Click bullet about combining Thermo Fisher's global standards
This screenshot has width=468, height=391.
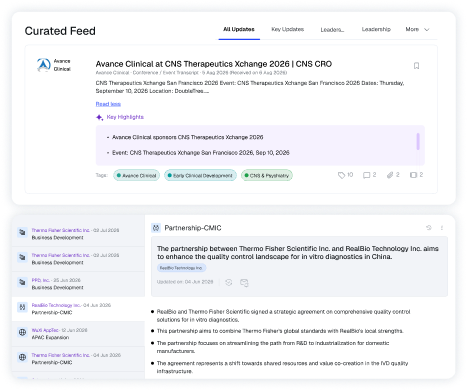[280, 331]
